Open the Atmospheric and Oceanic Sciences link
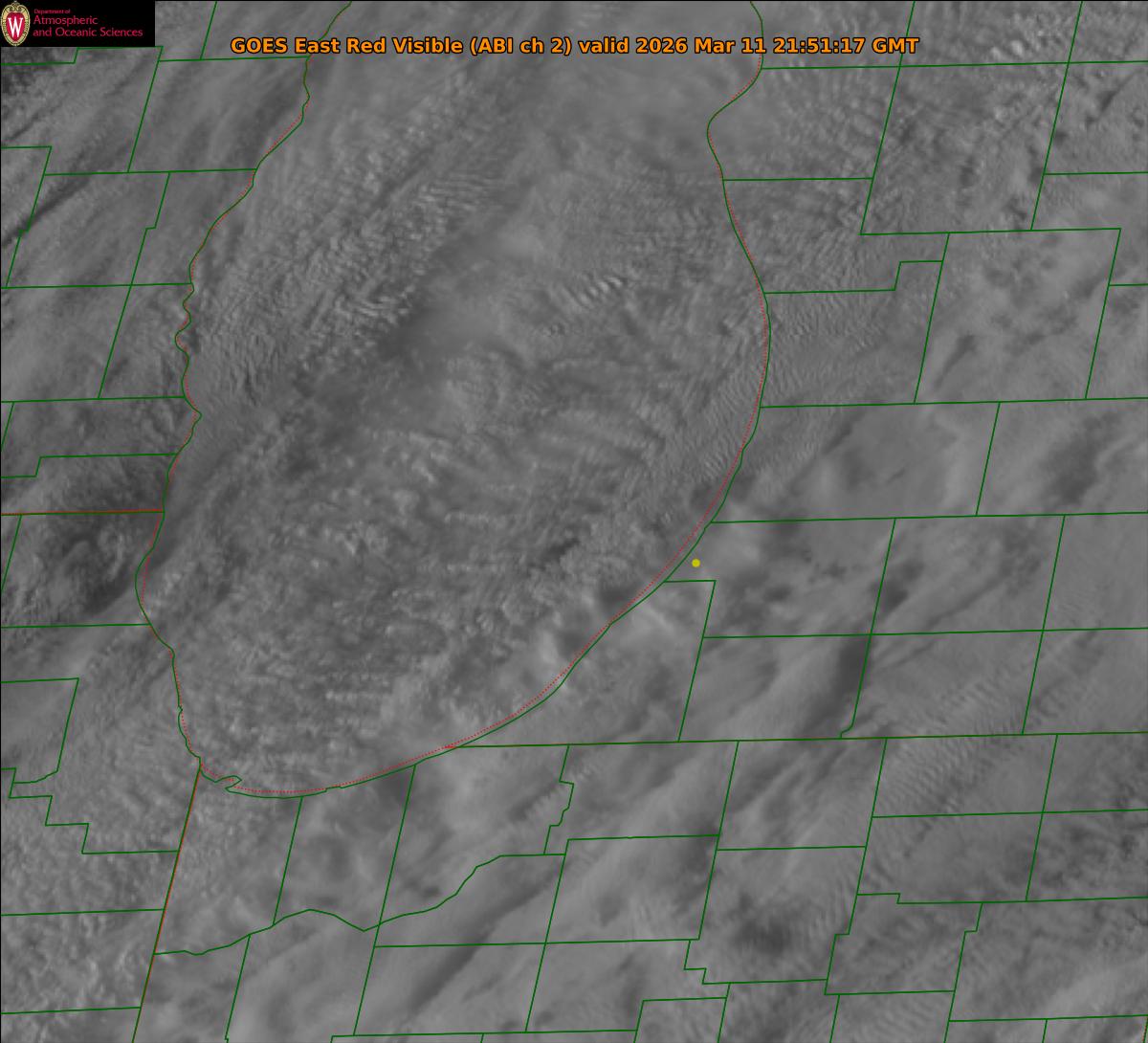 [87, 28]
